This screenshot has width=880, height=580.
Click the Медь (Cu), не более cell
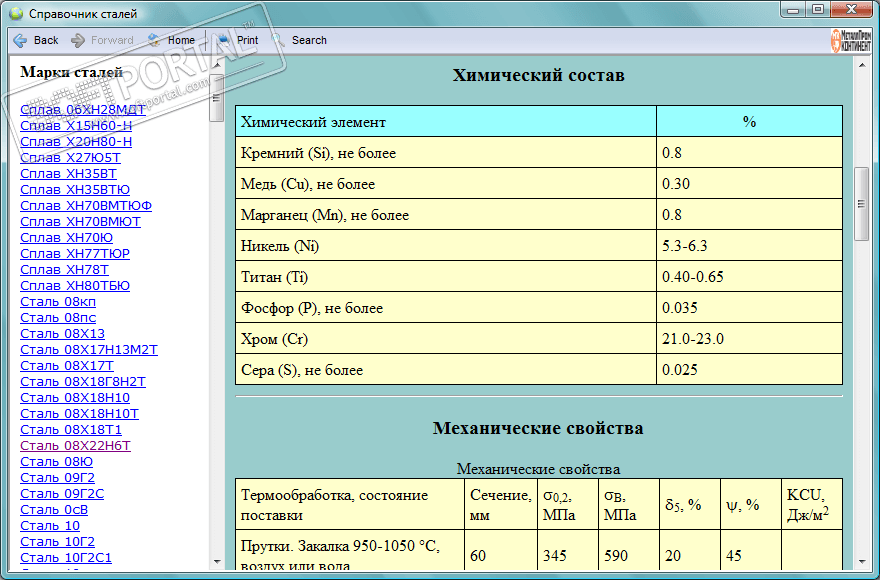click(x=446, y=184)
